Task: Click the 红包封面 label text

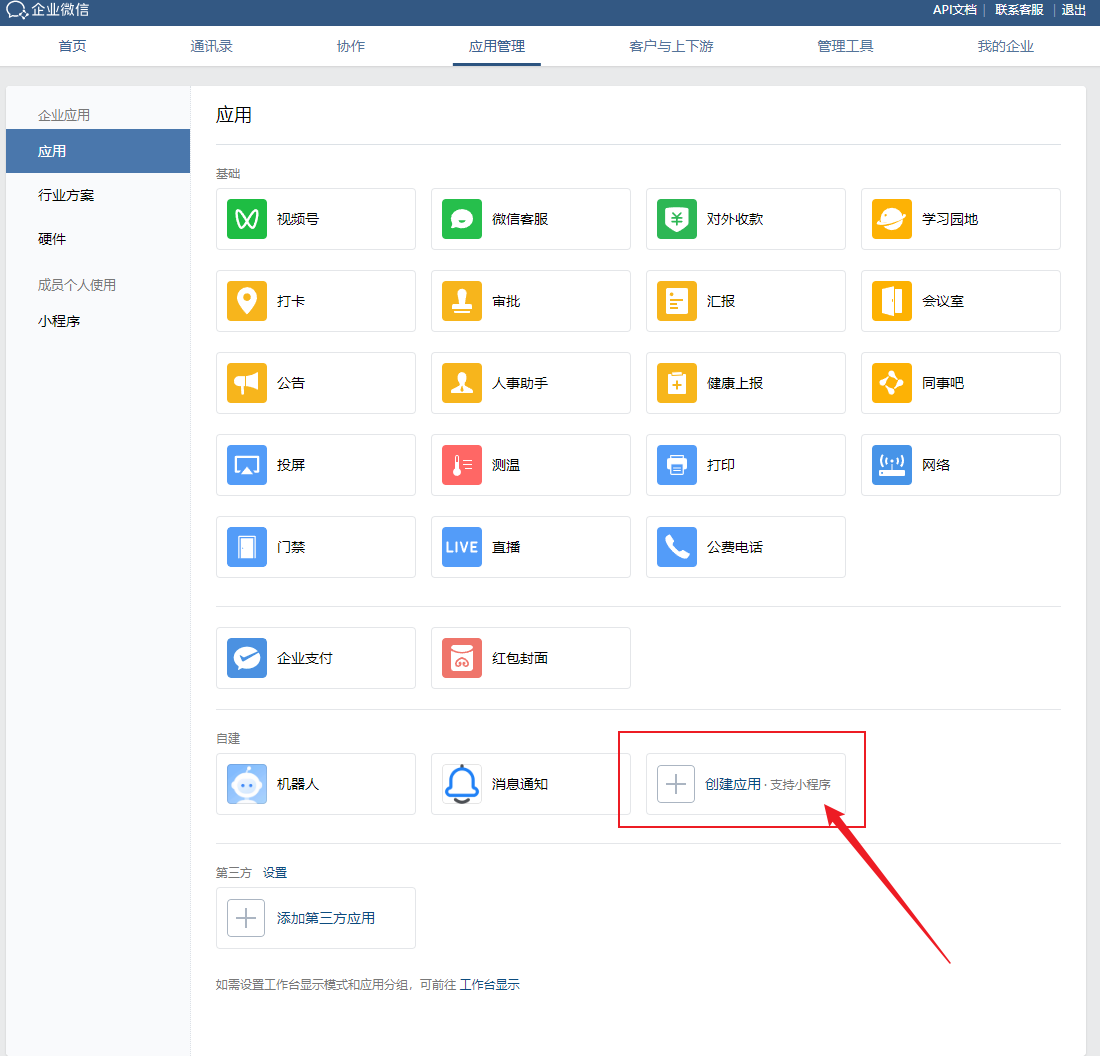Action: (520, 658)
